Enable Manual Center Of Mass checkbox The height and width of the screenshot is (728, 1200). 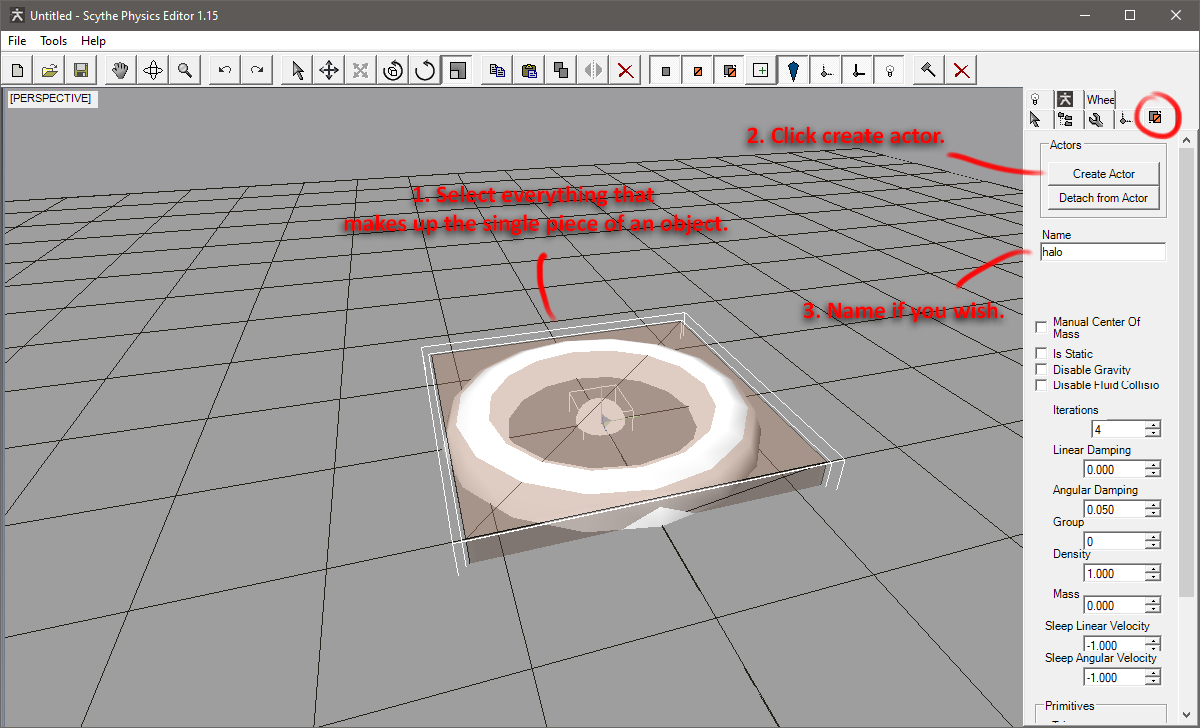click(x=1042, y=328)
